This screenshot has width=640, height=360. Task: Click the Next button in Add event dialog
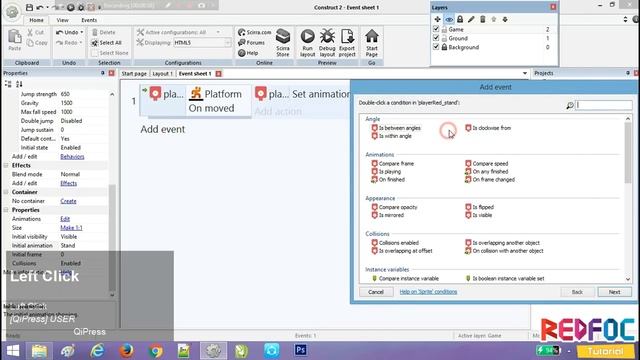pyautogui.click(x=614, y=292)
